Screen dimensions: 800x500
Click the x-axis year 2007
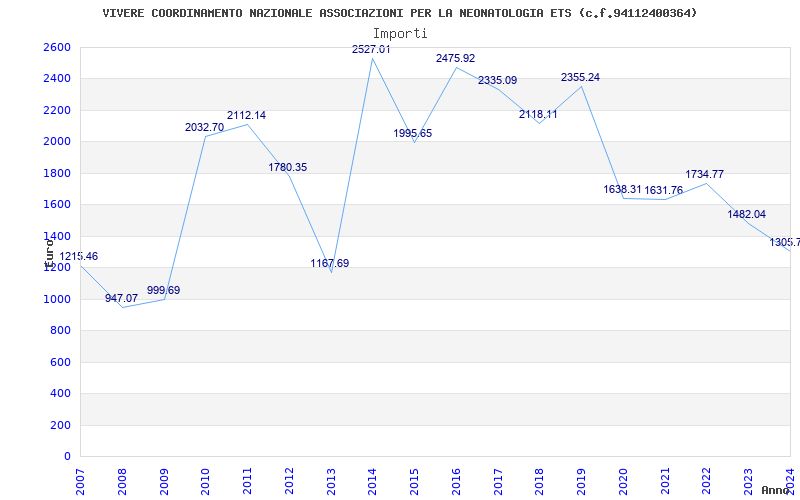coord(80,481)
